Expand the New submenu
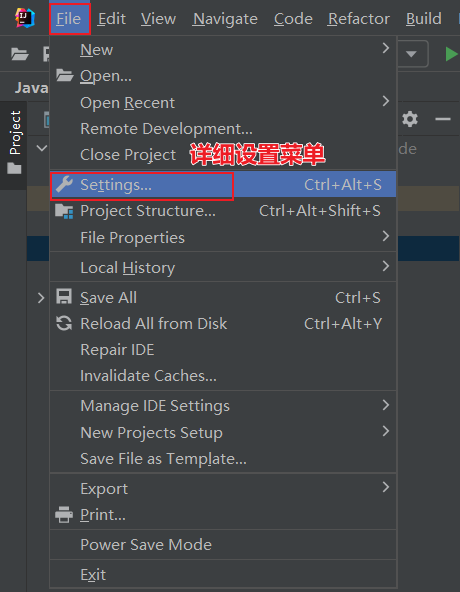This screenshot has width=460, height=592. coord(223,49)
